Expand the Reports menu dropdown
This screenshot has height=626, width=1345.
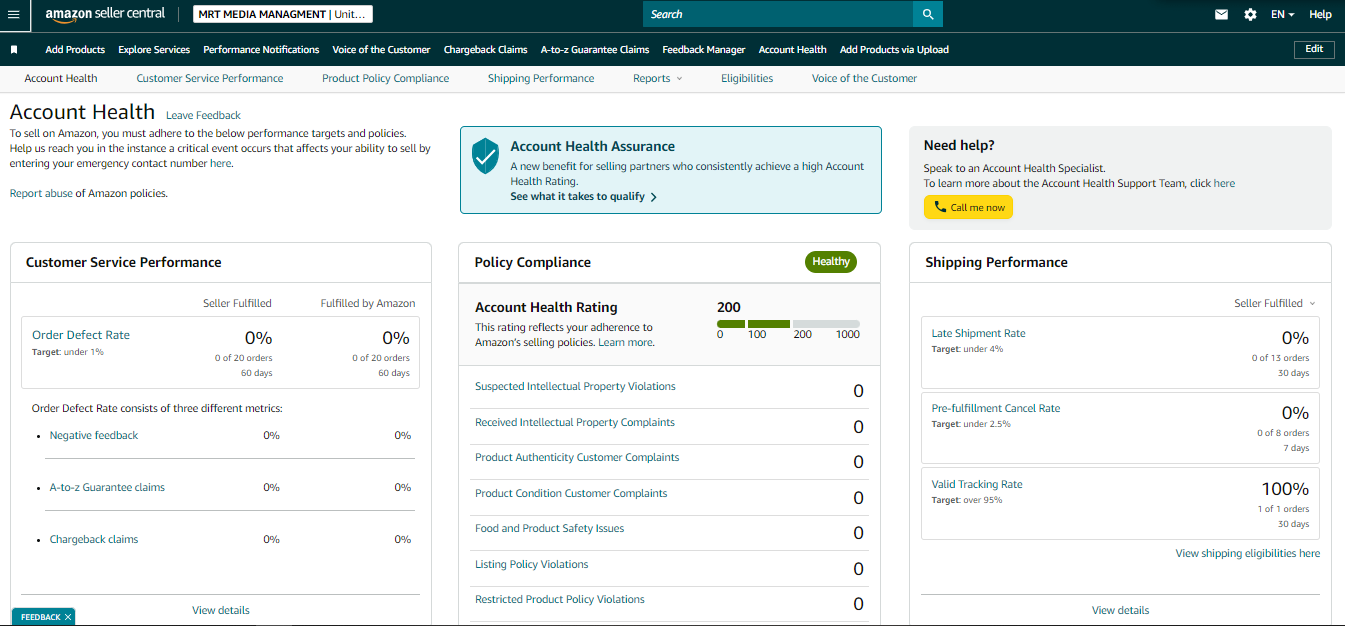click(x=657, y=78)
